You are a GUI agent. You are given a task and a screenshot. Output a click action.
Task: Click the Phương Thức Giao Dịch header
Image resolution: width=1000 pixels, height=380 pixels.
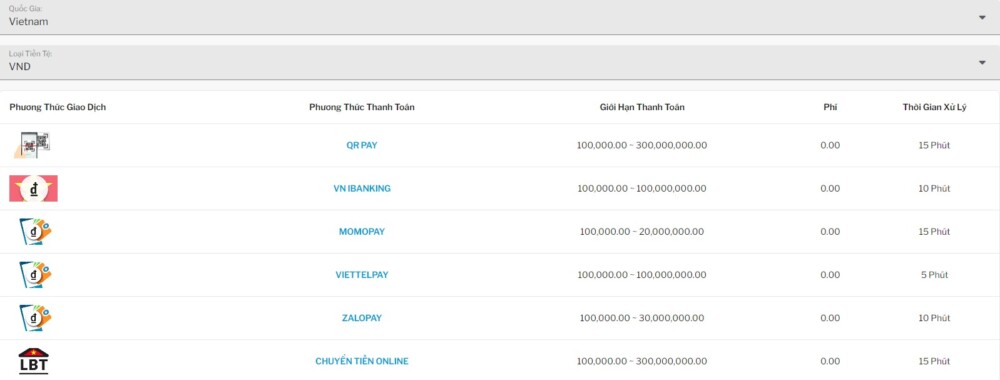57,107
